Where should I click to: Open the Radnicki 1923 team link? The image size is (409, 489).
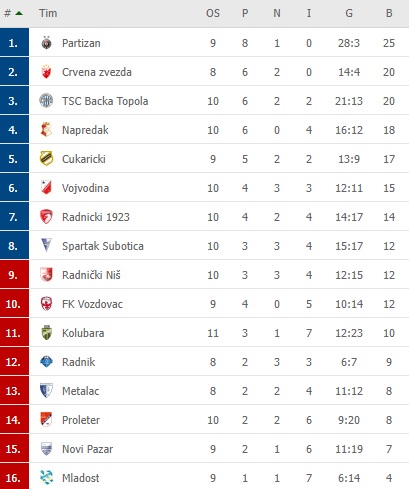pos(96,217)
